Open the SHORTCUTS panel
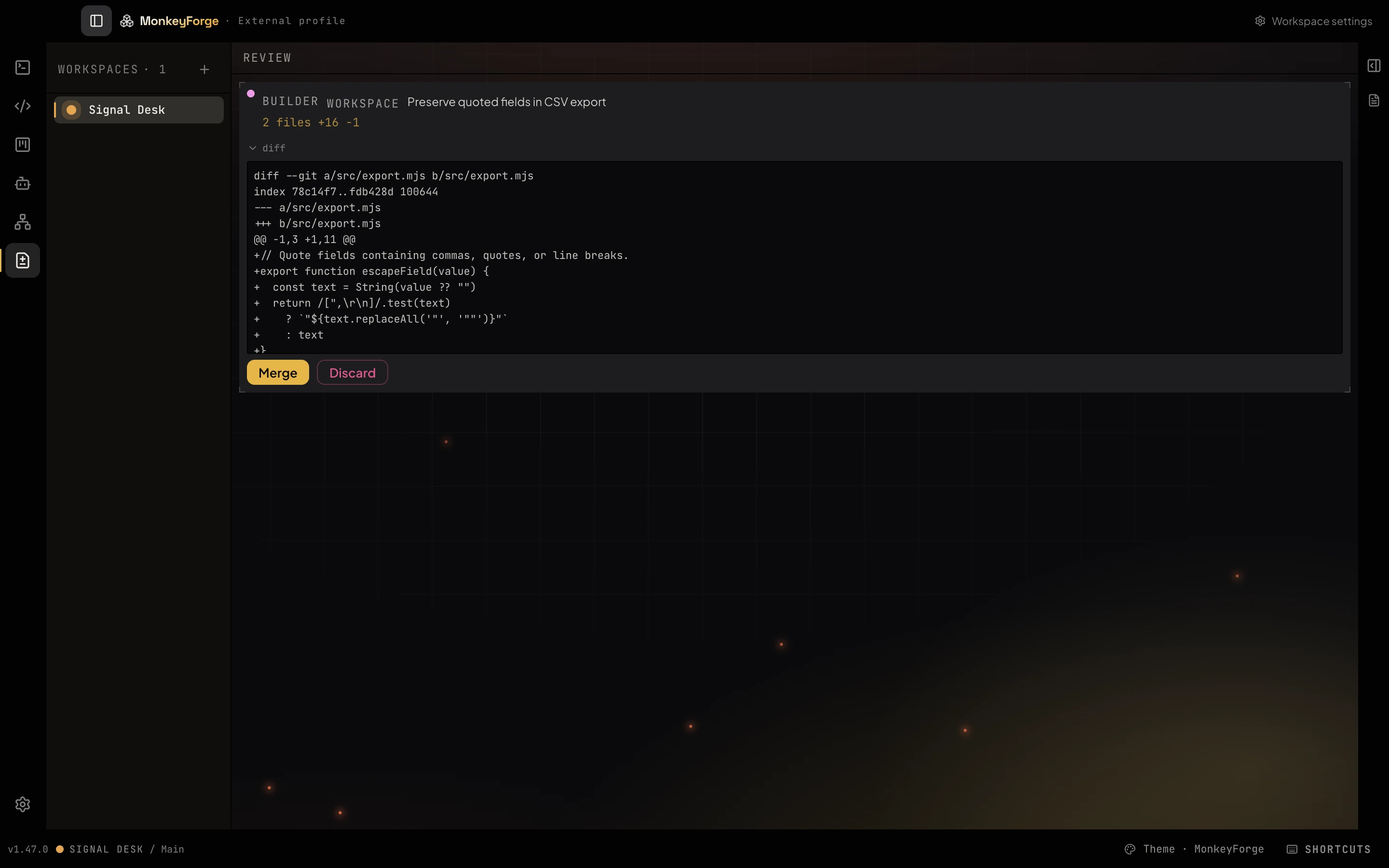1389x868 pixels. [1328, 849]
